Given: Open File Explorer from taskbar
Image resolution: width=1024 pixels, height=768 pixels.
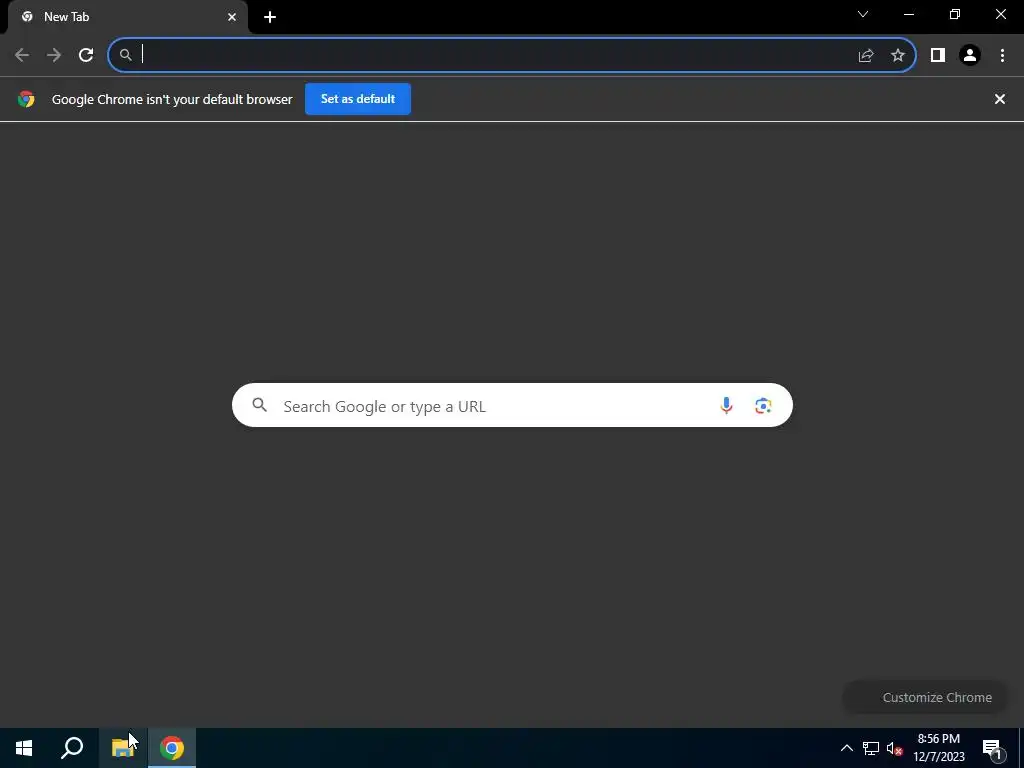Looking at the screenshot, I should click(x=123, y=748).
